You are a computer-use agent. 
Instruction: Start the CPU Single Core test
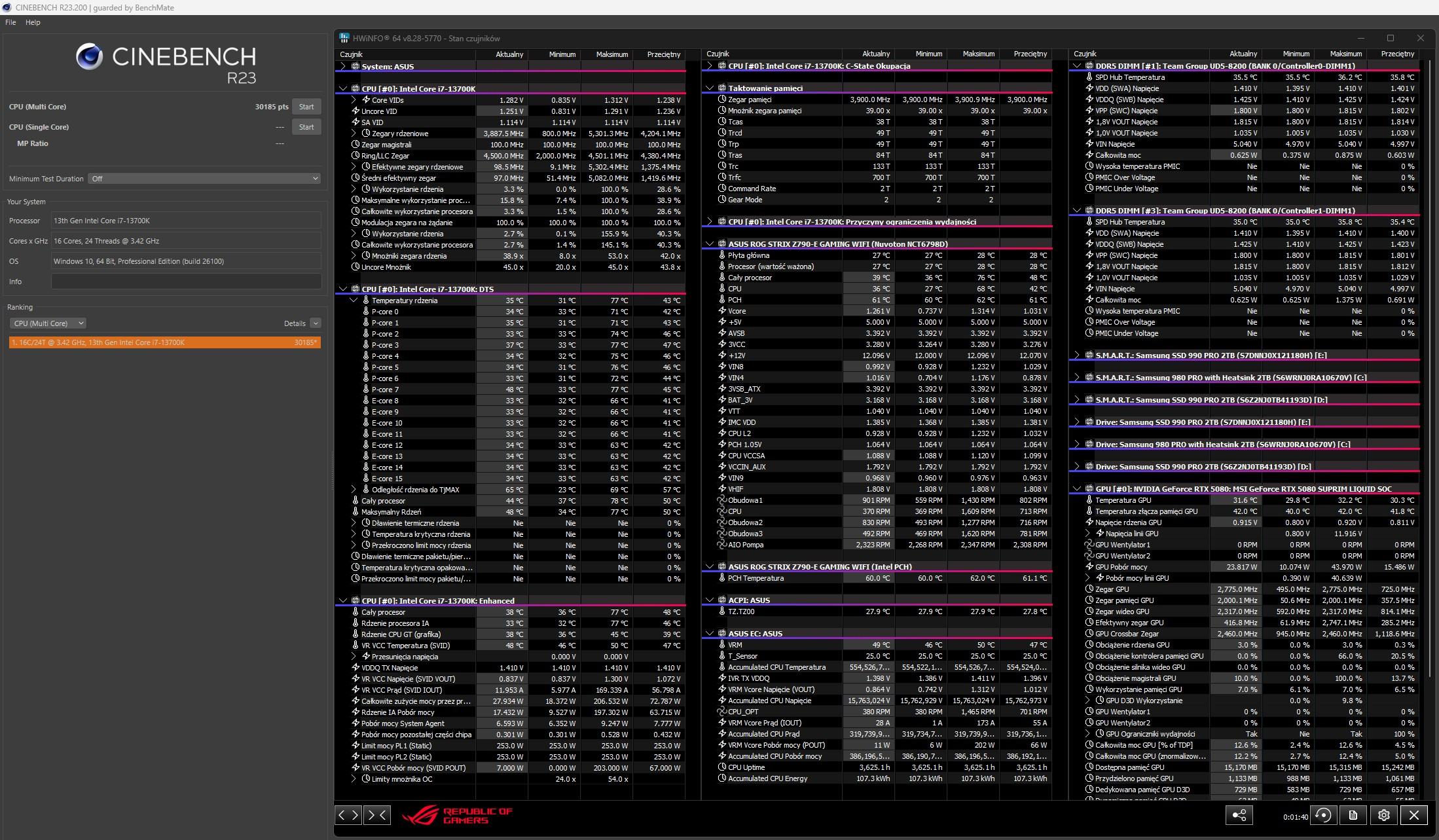[x=306, y=127]
